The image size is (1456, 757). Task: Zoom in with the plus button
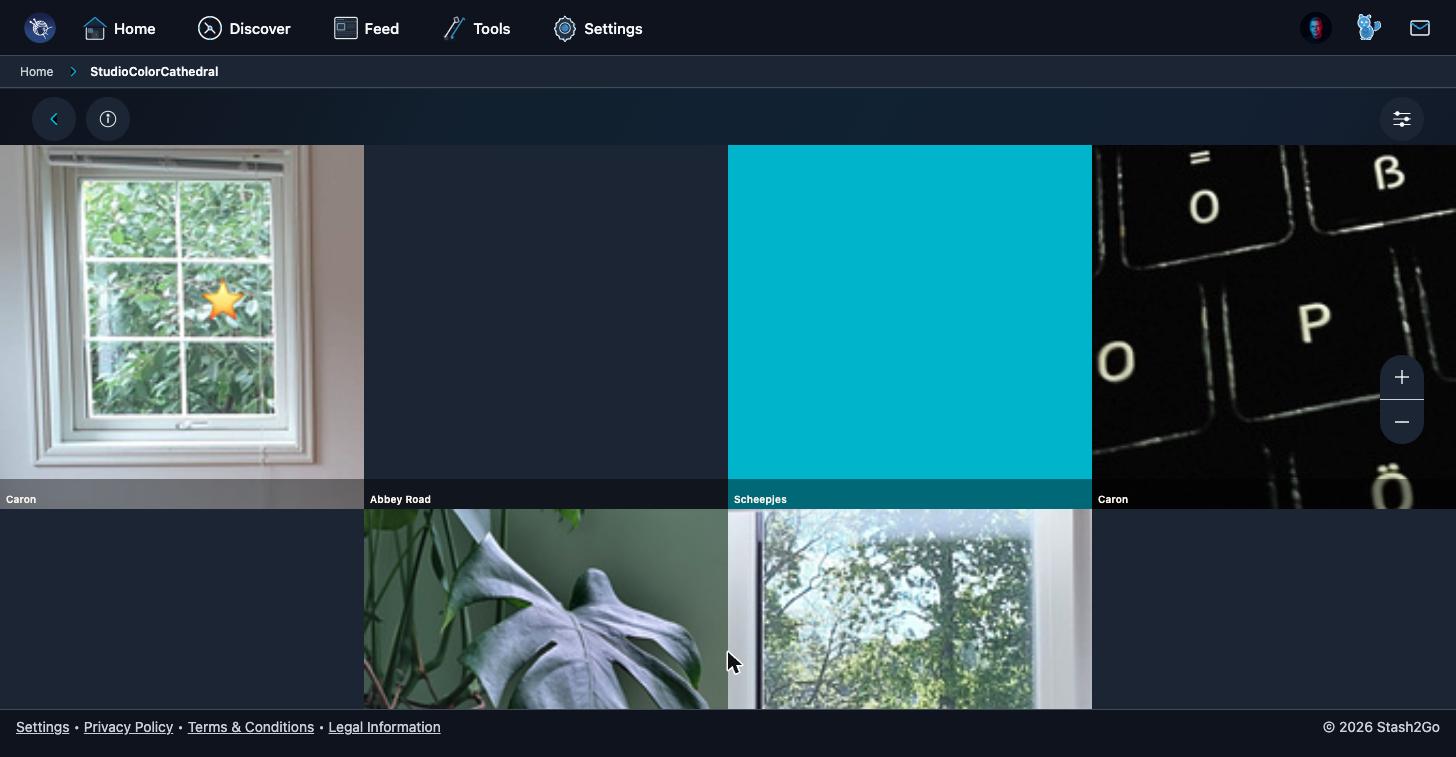(x=1402, y=377)
